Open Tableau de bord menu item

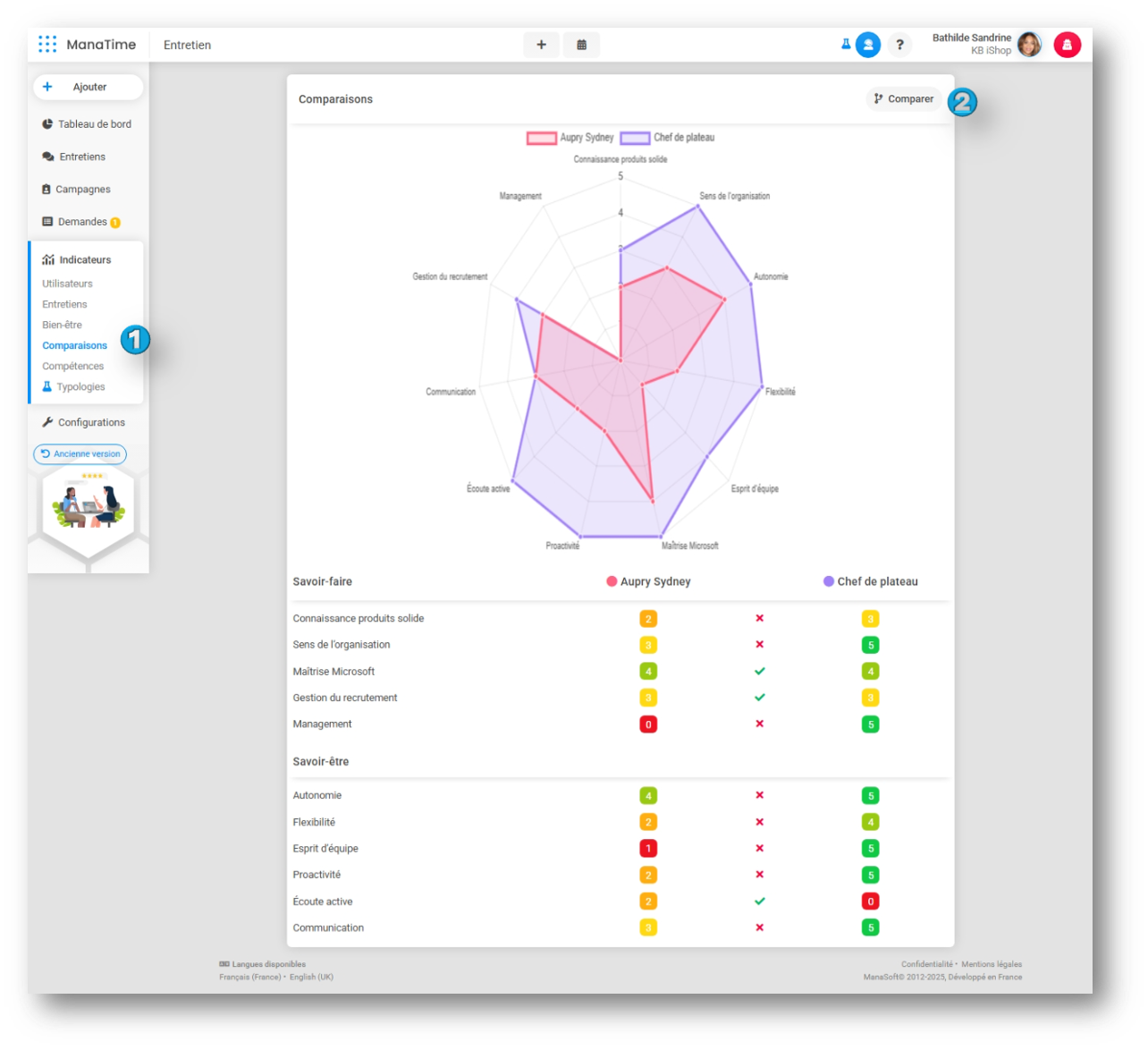click(x=87, y=124)
